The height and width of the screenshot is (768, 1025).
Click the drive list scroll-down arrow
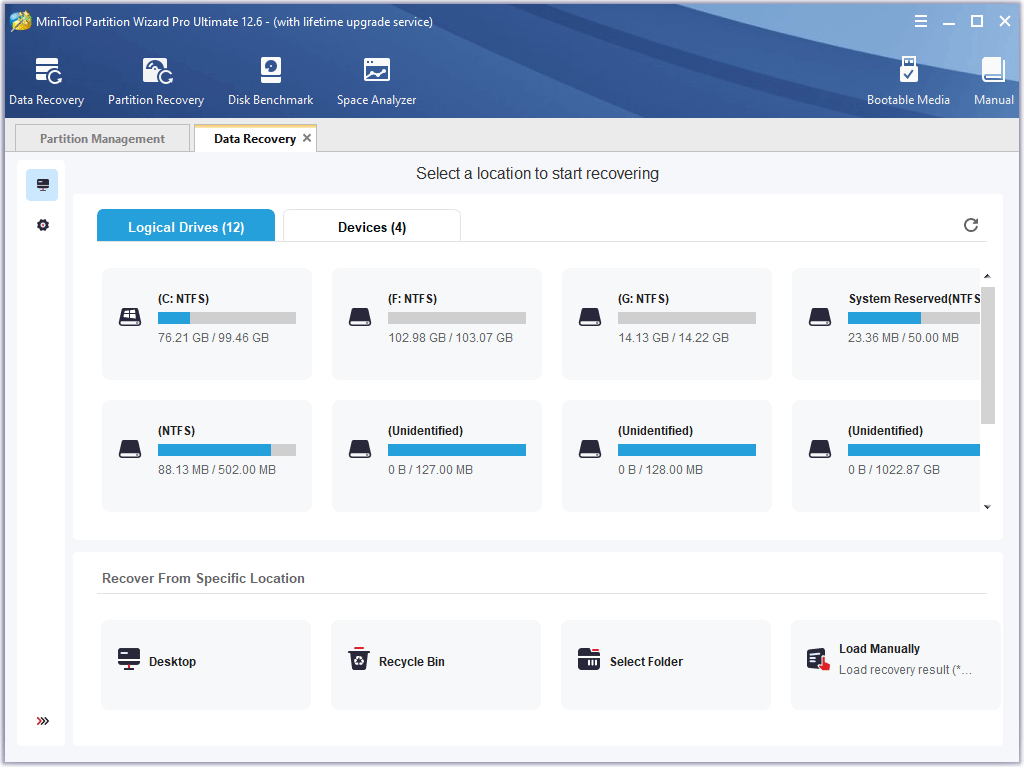[987, 507]
